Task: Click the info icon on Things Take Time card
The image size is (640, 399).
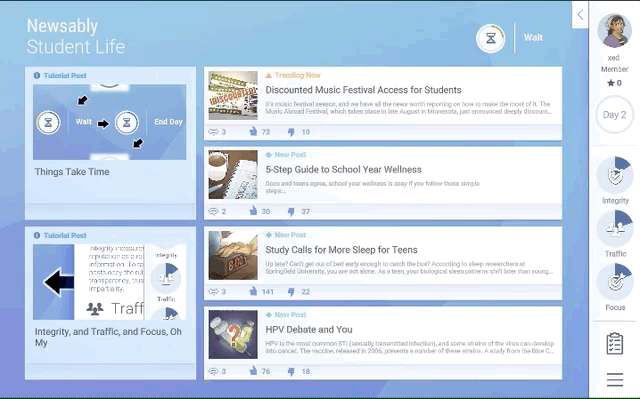Action: [37, 75]
